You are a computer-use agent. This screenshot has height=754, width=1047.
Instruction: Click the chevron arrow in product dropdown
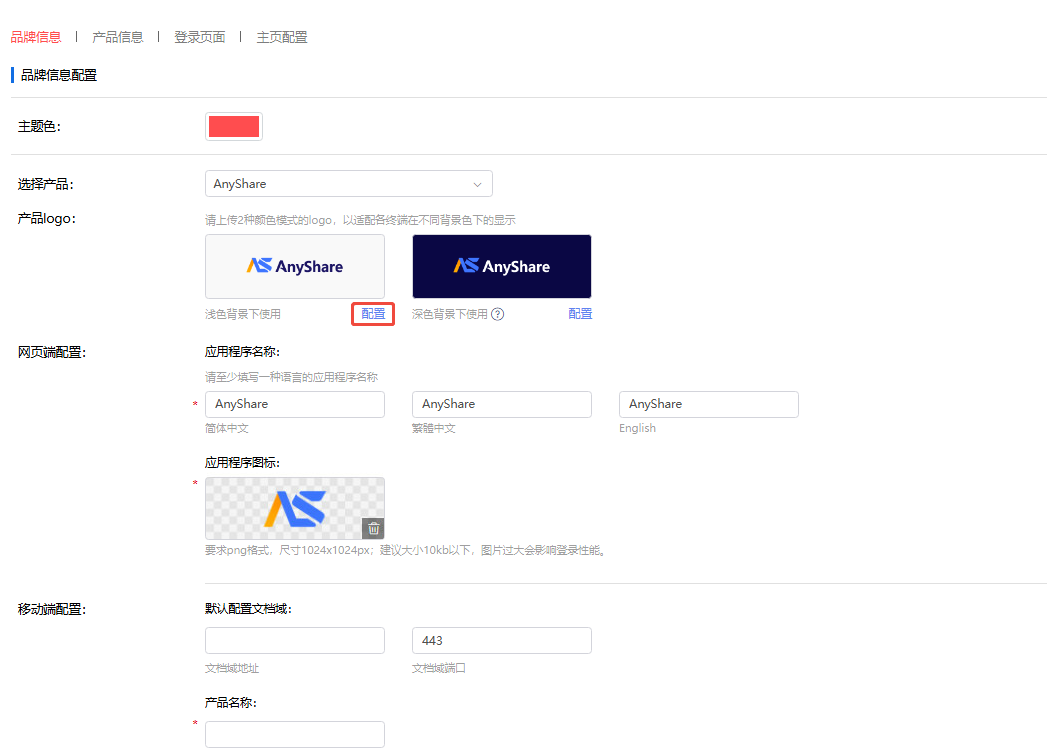click(477, 184)
